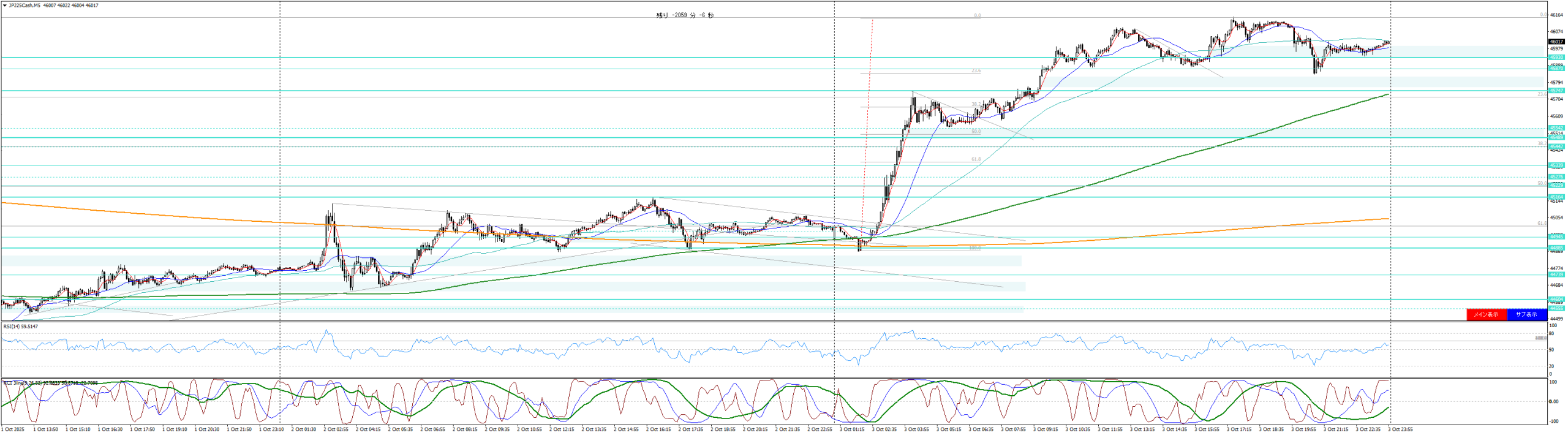
Task: Click the 3 Oct 23:55 time axis label
Action: [x=1400, y=429]
